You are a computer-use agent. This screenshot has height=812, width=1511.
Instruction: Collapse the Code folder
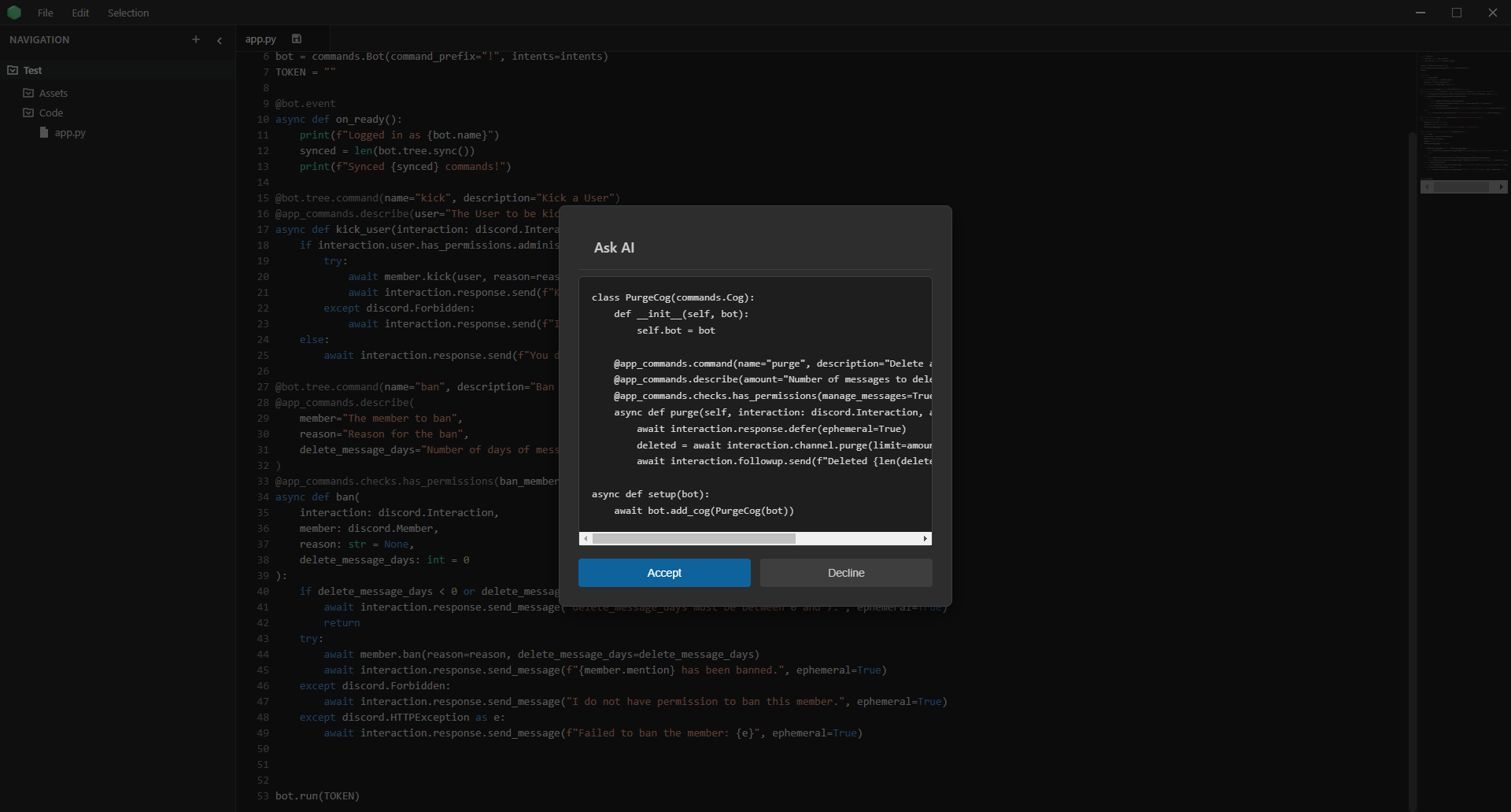pyautogui.click(x=28, y=113)
